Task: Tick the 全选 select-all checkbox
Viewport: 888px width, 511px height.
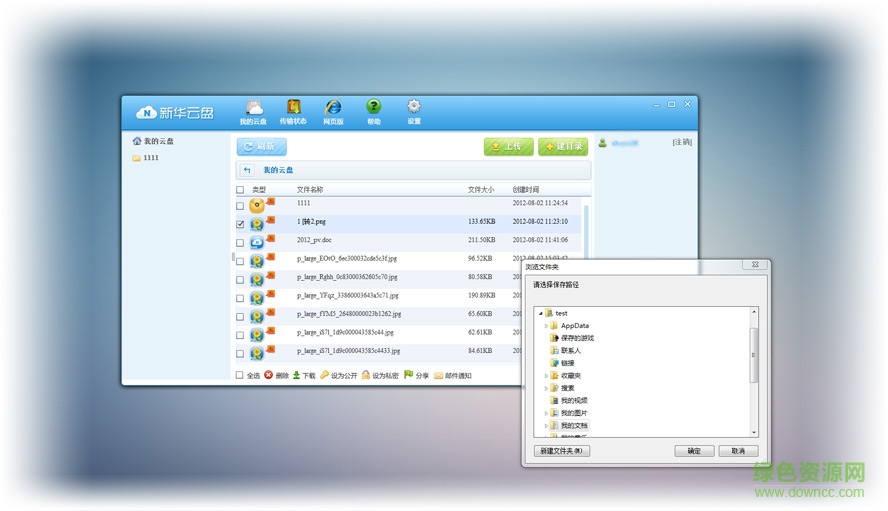Action: tap(240, 376)
